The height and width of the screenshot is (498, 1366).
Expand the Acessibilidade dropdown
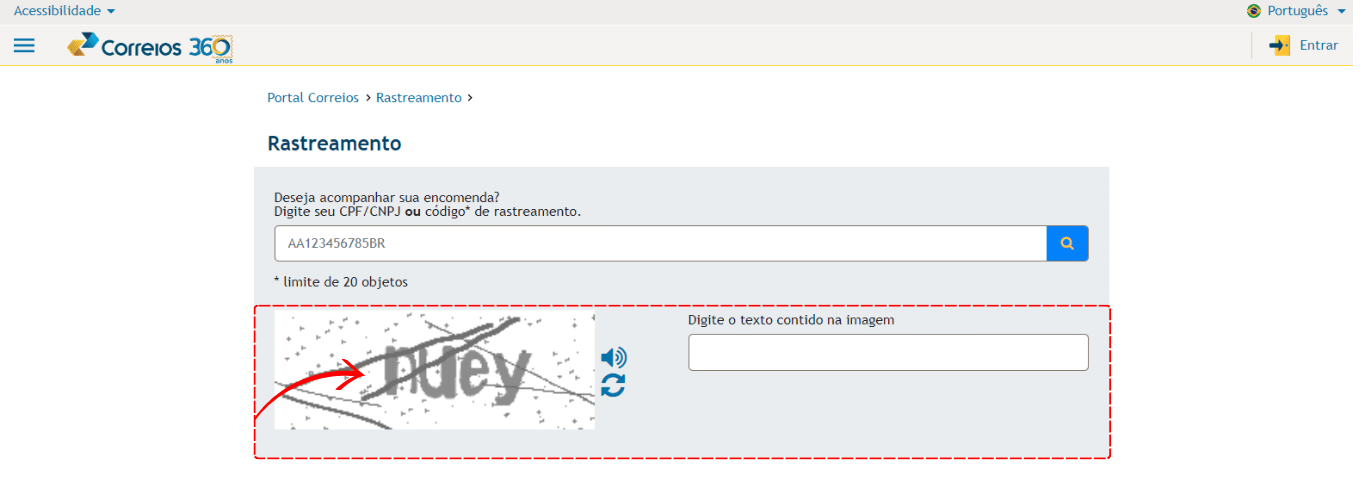[x=64, y=11]
